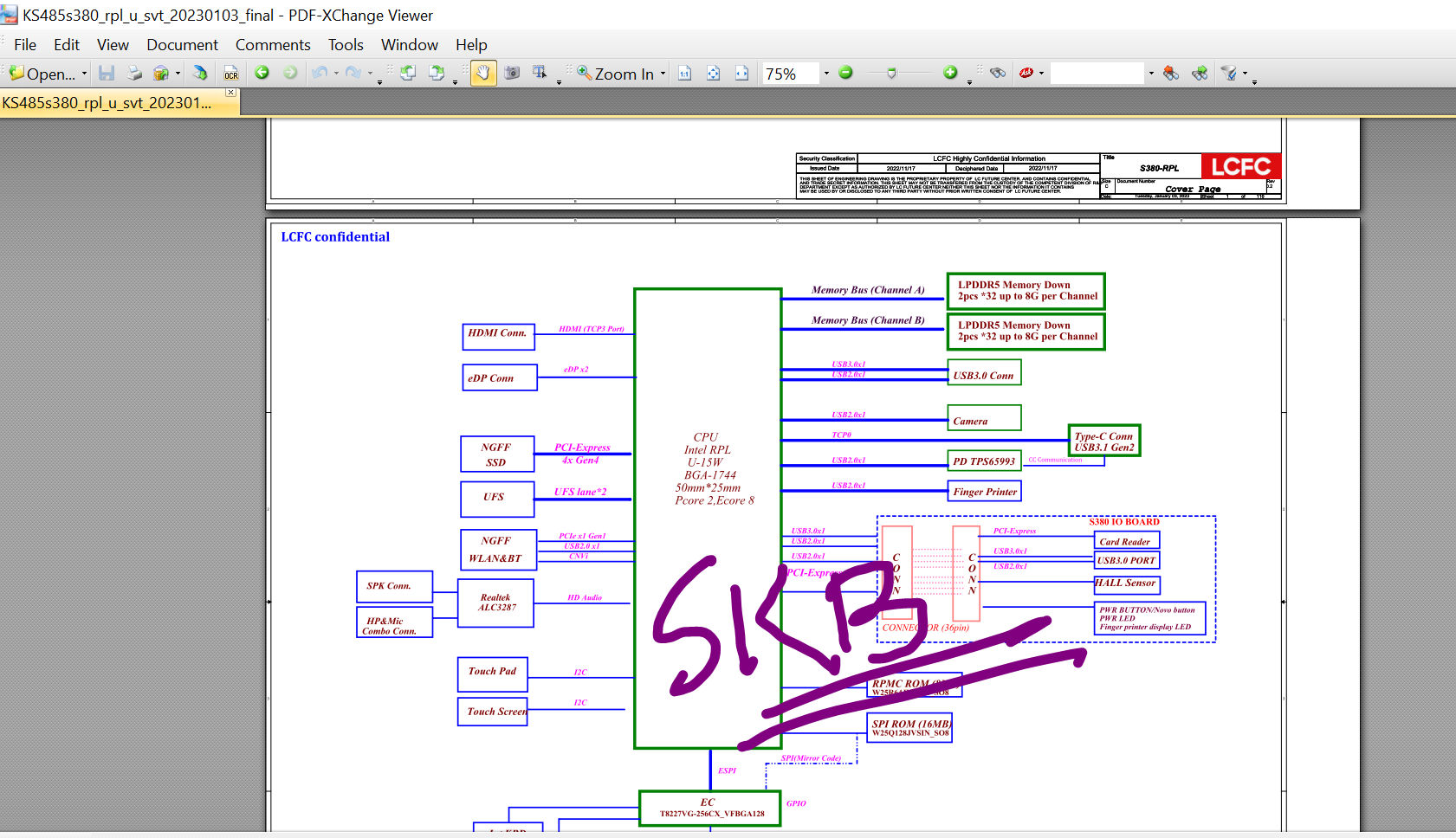Click the Undo icon
The image size is (1456, 838).
(x=320, y=74)
